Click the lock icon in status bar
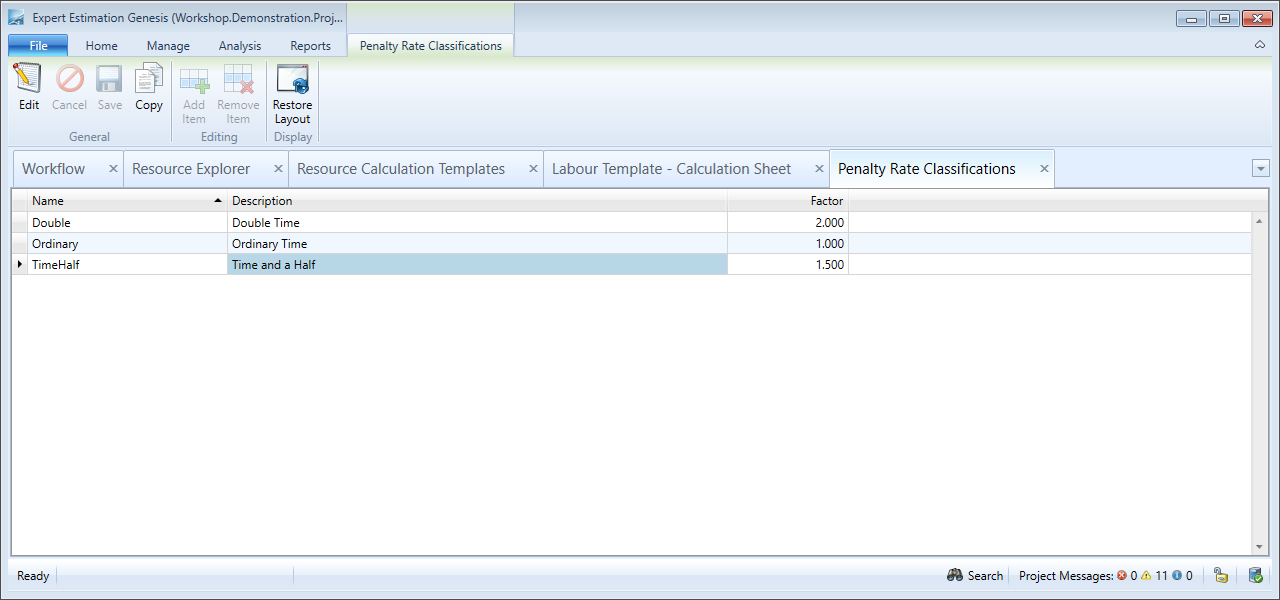 click(x=1220, y=576)
